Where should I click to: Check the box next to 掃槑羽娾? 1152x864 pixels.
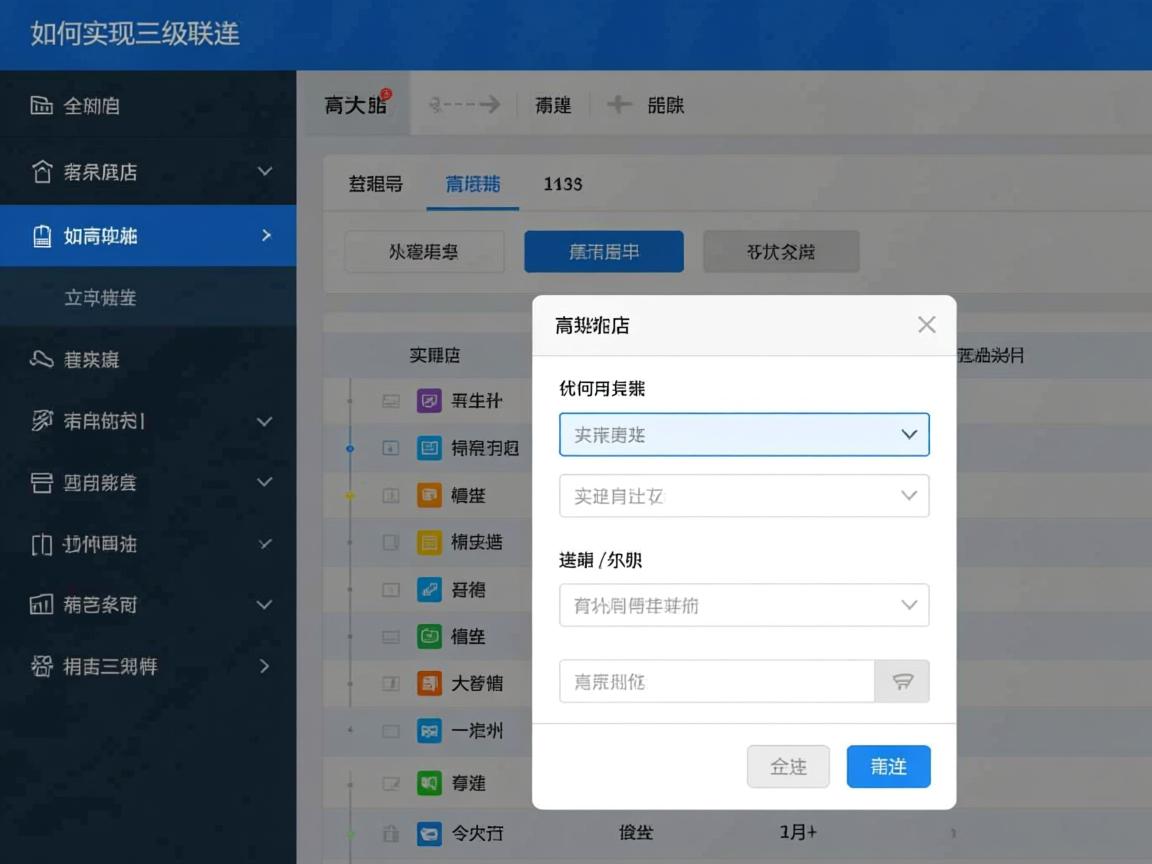point(389,447)
